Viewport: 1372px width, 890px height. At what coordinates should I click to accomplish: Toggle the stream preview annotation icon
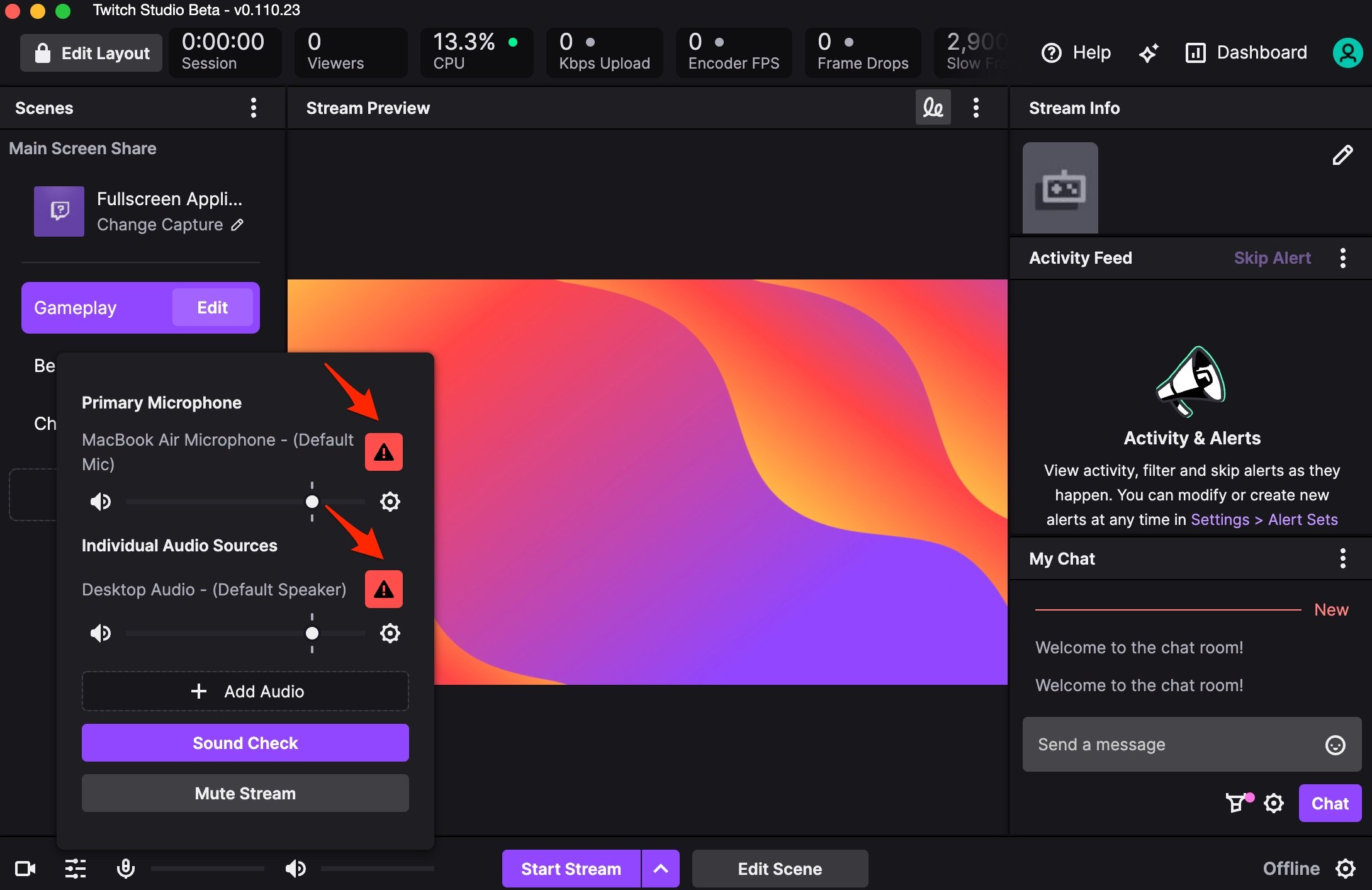[x=933, y=108]
